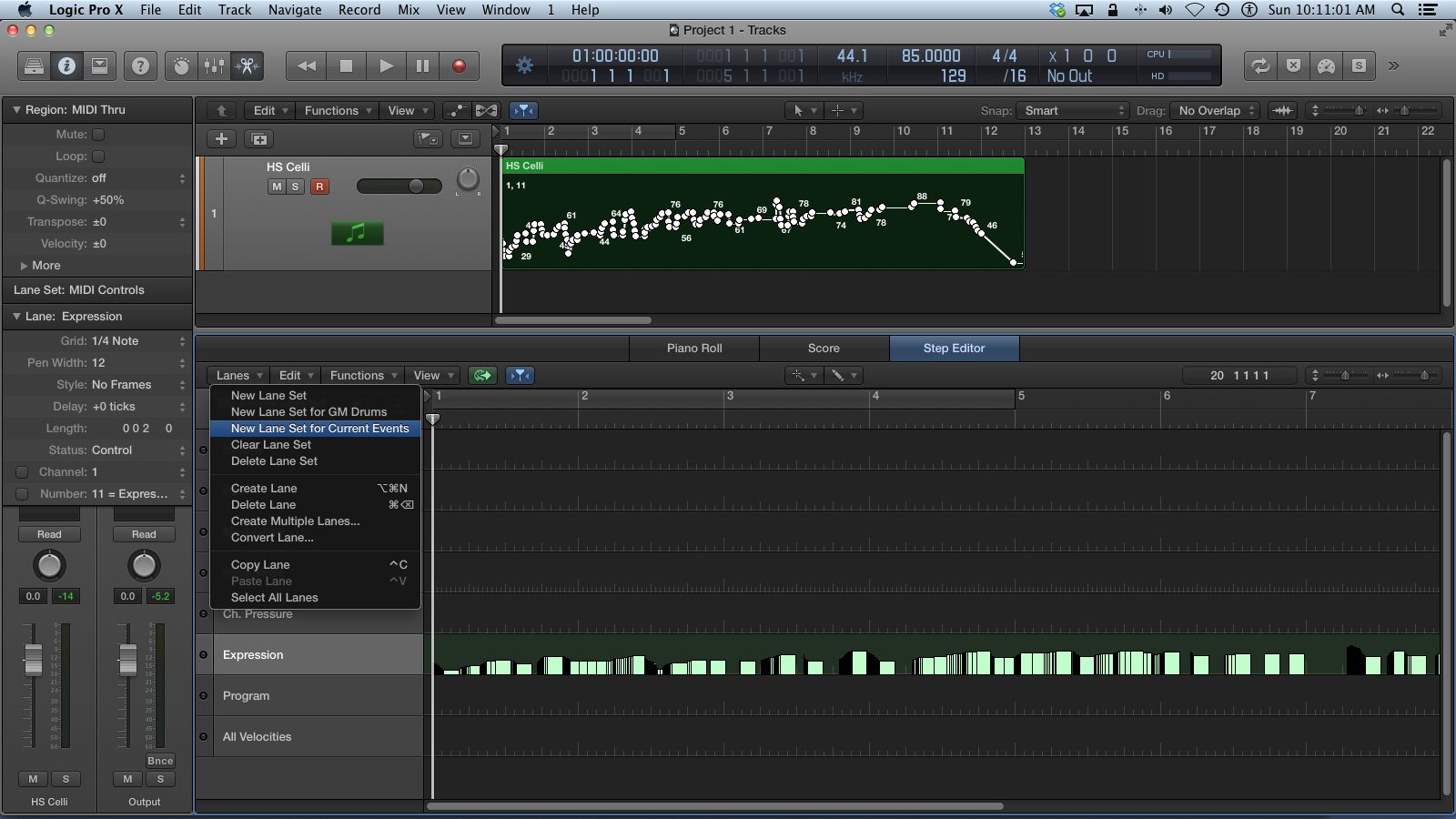Click the Bnce bounce button
This screenshot has height=819, width=1456.
[x=160, y=761]
